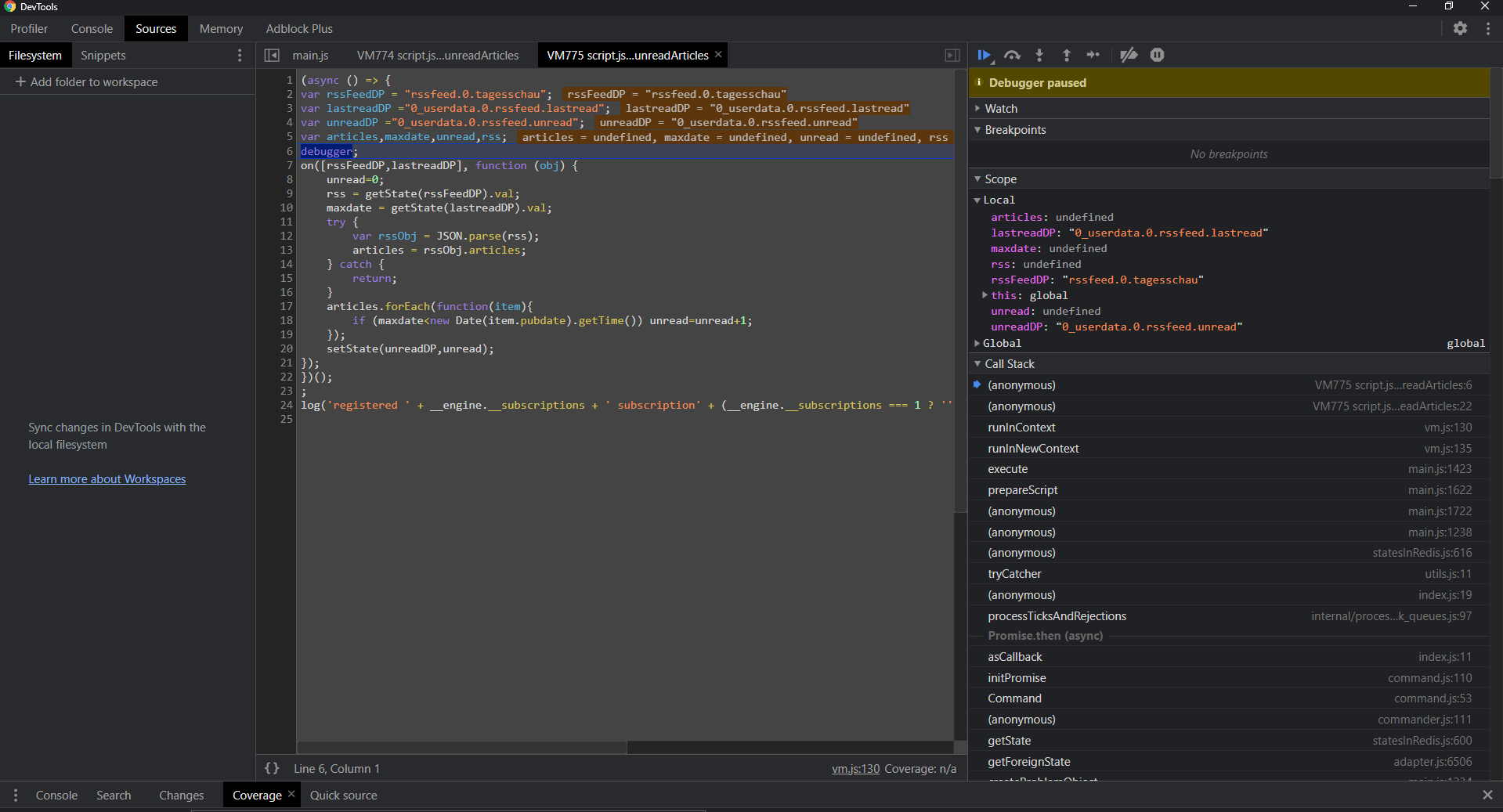This screenshot has width=1503, height=812.
Task: Open the Adblock Plus panel
Action: click(x=299, y=29)
